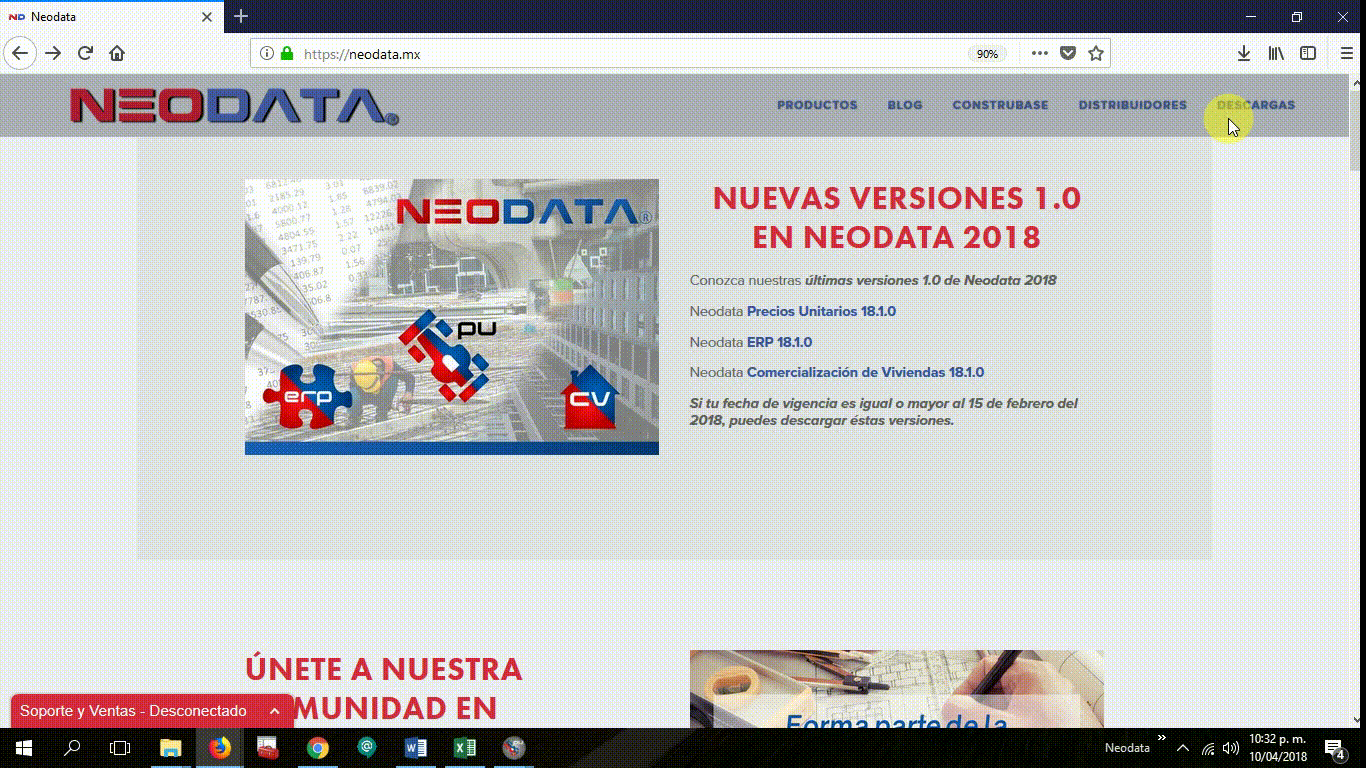Open the DISTRIBUIDORES menu item

coord(1132,105)
